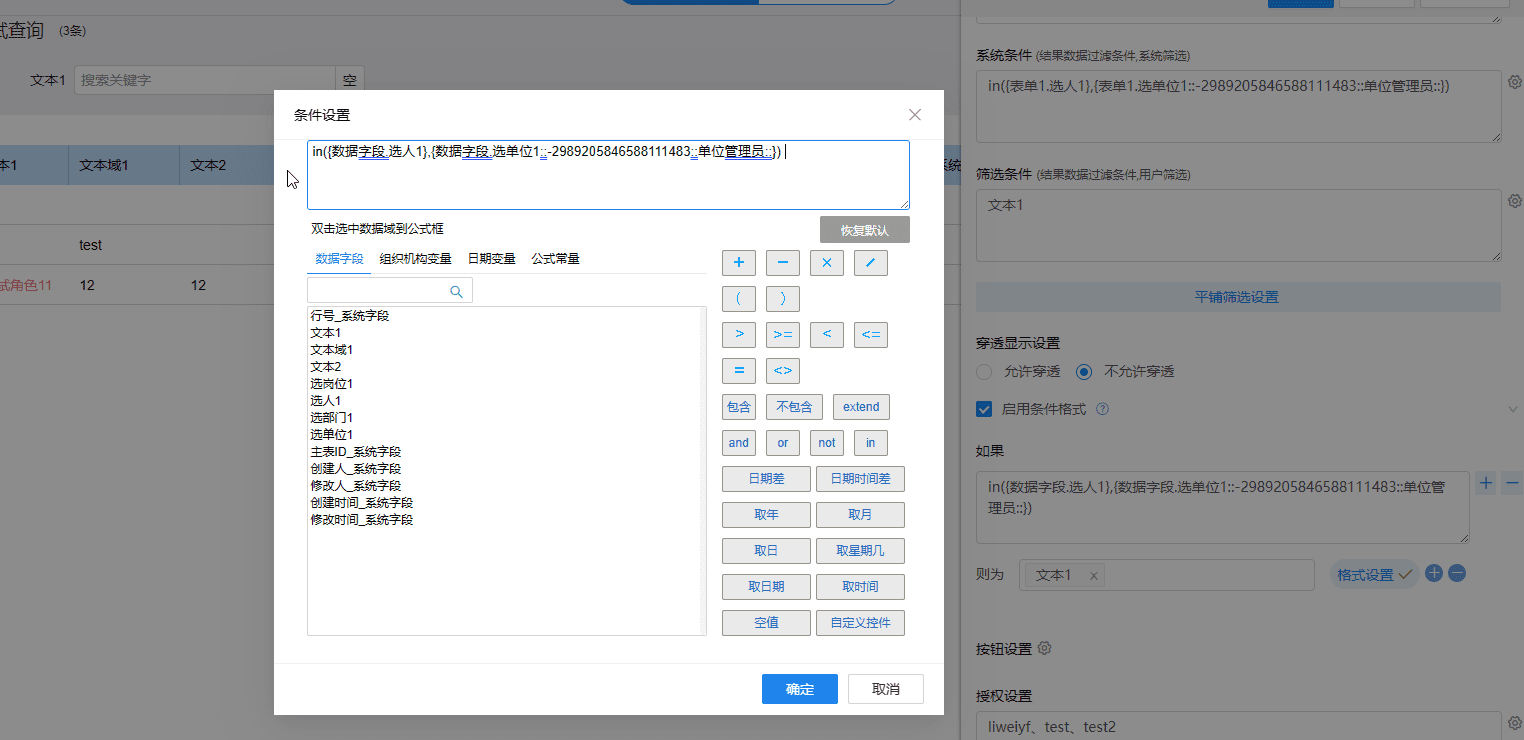The height and width of the screenshot is (740, 1524).
Task: Add condition with plus beside 如果 box
Action: [x=1486, y=483]
